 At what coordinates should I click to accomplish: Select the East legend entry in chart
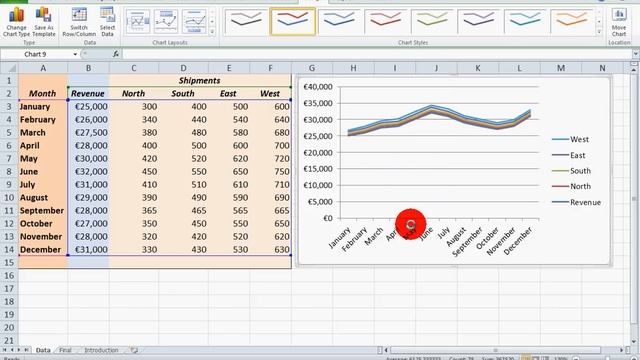pos(569,156)
